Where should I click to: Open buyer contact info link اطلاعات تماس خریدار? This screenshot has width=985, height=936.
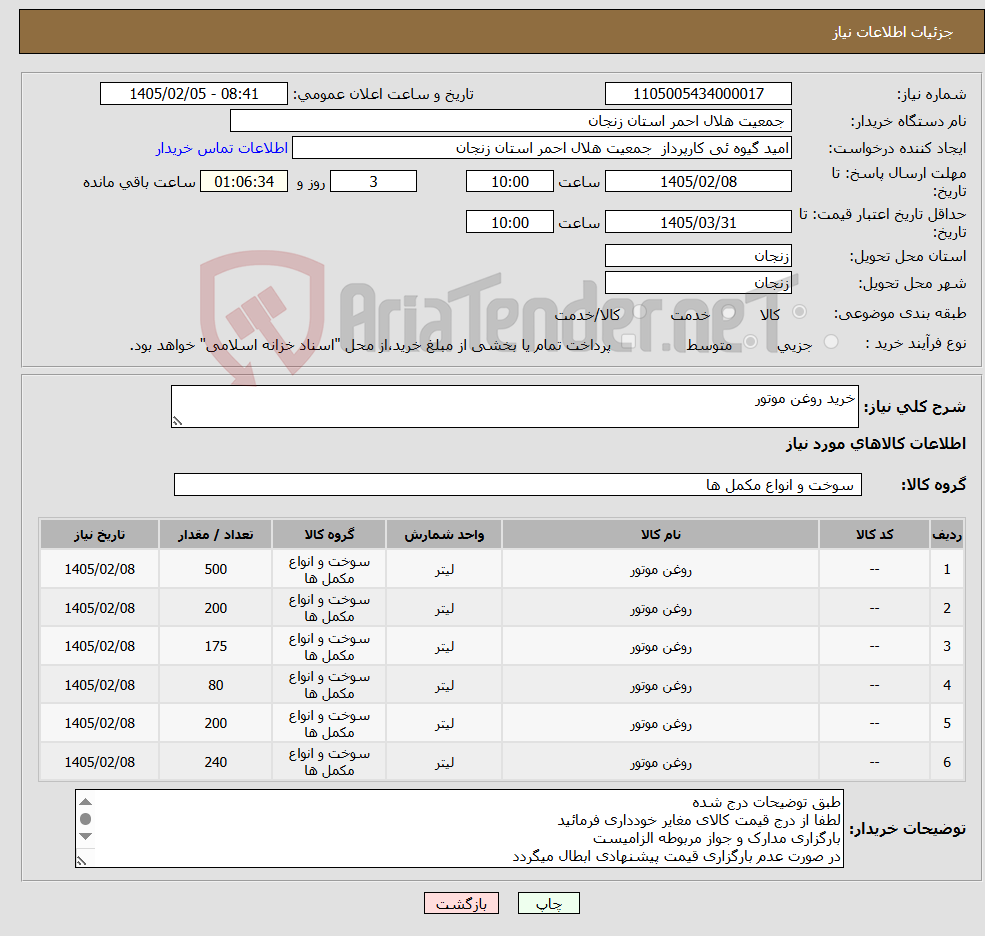point(222,148)
